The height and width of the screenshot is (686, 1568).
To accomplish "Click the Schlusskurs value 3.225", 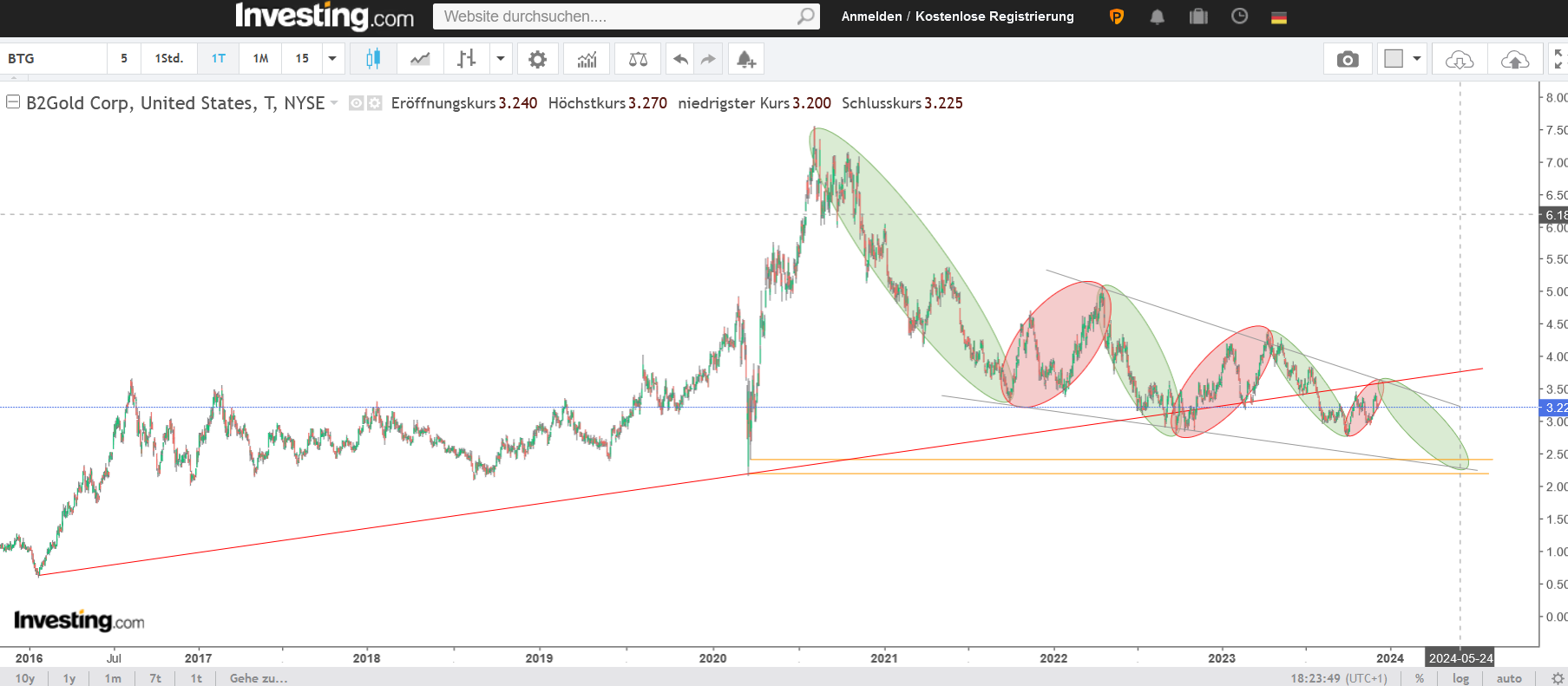I will pos(944,103).
